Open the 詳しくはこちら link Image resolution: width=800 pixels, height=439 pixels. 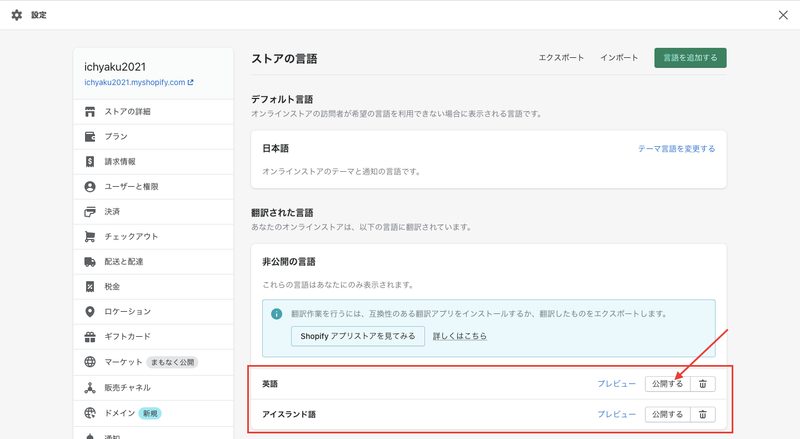tap(460, 336)
